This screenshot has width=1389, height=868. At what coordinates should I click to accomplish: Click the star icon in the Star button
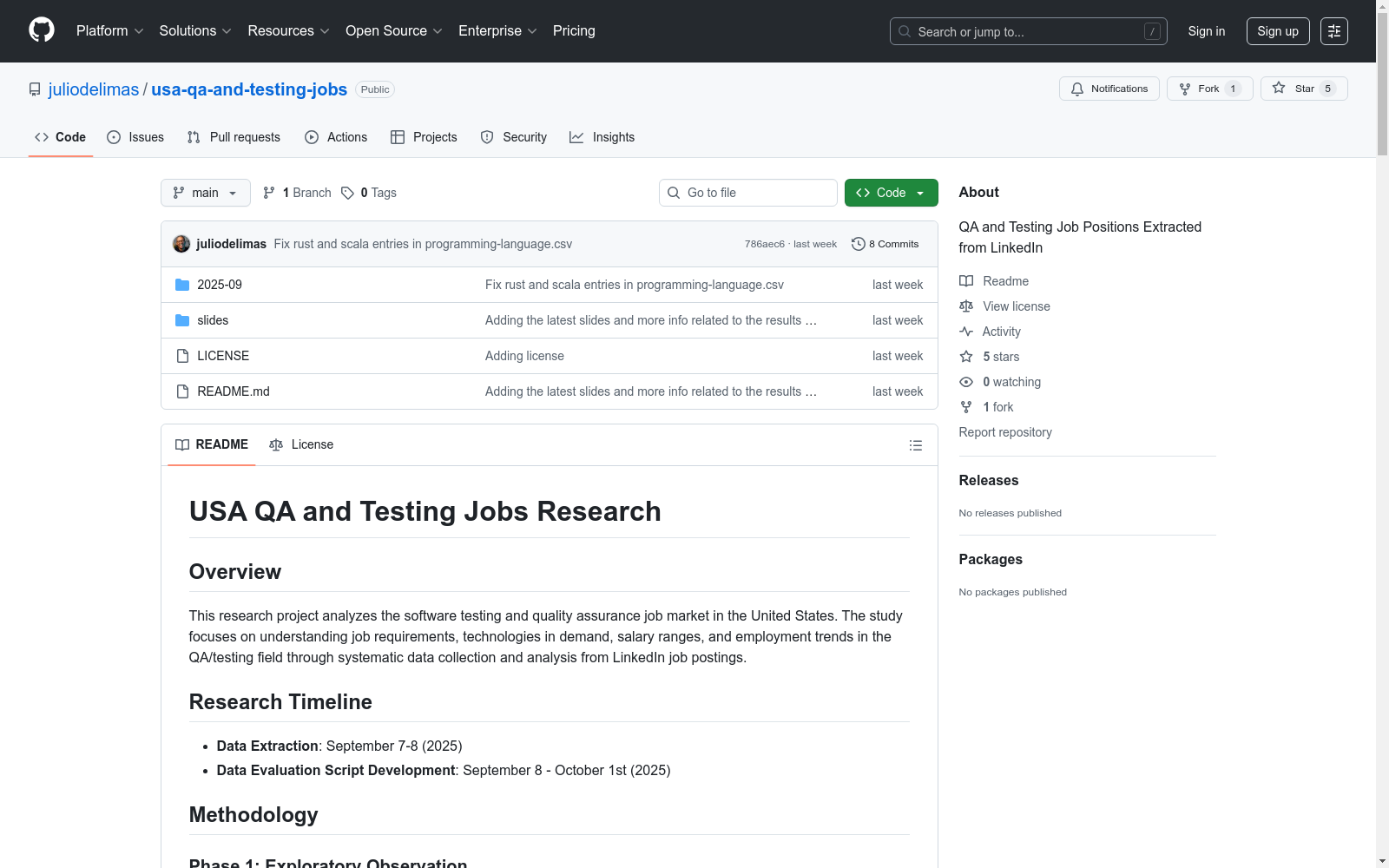click(x=1279, y=89)
